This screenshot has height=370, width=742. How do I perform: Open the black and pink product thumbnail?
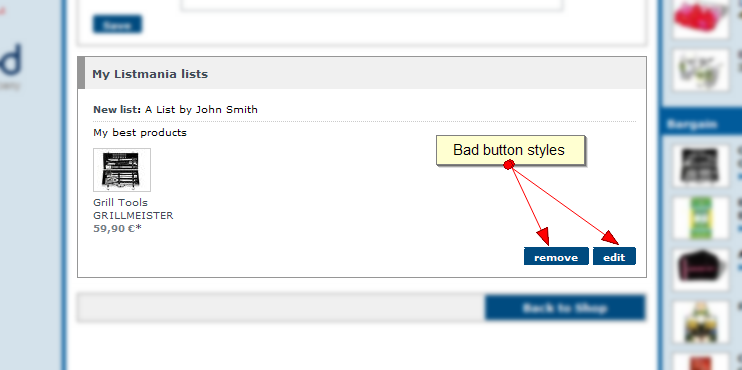[701, 270]
